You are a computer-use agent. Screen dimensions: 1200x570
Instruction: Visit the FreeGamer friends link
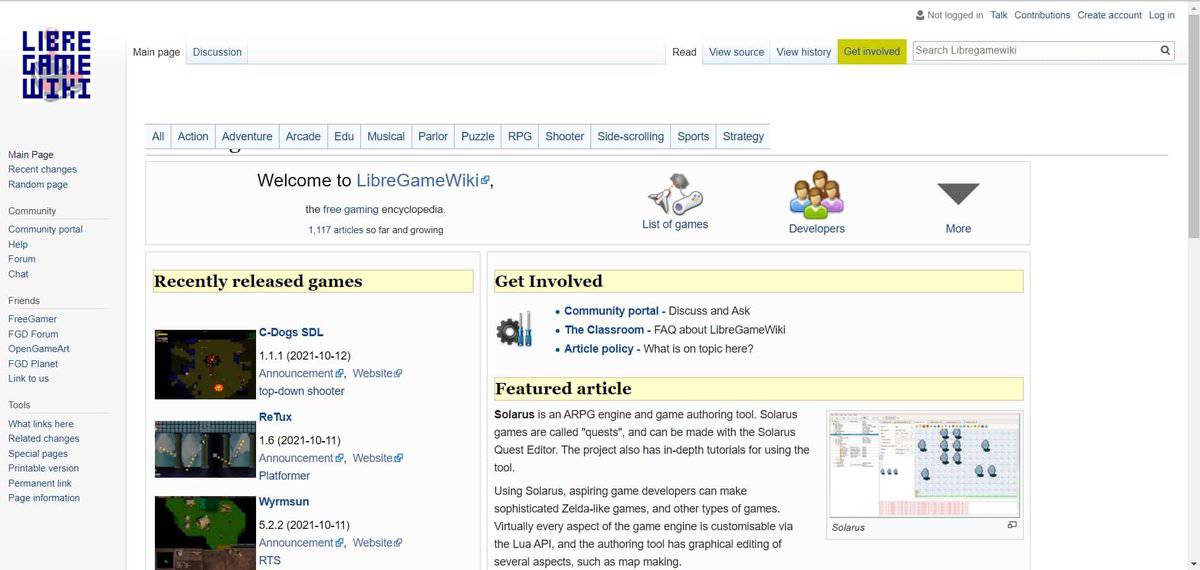pos(32,319)
